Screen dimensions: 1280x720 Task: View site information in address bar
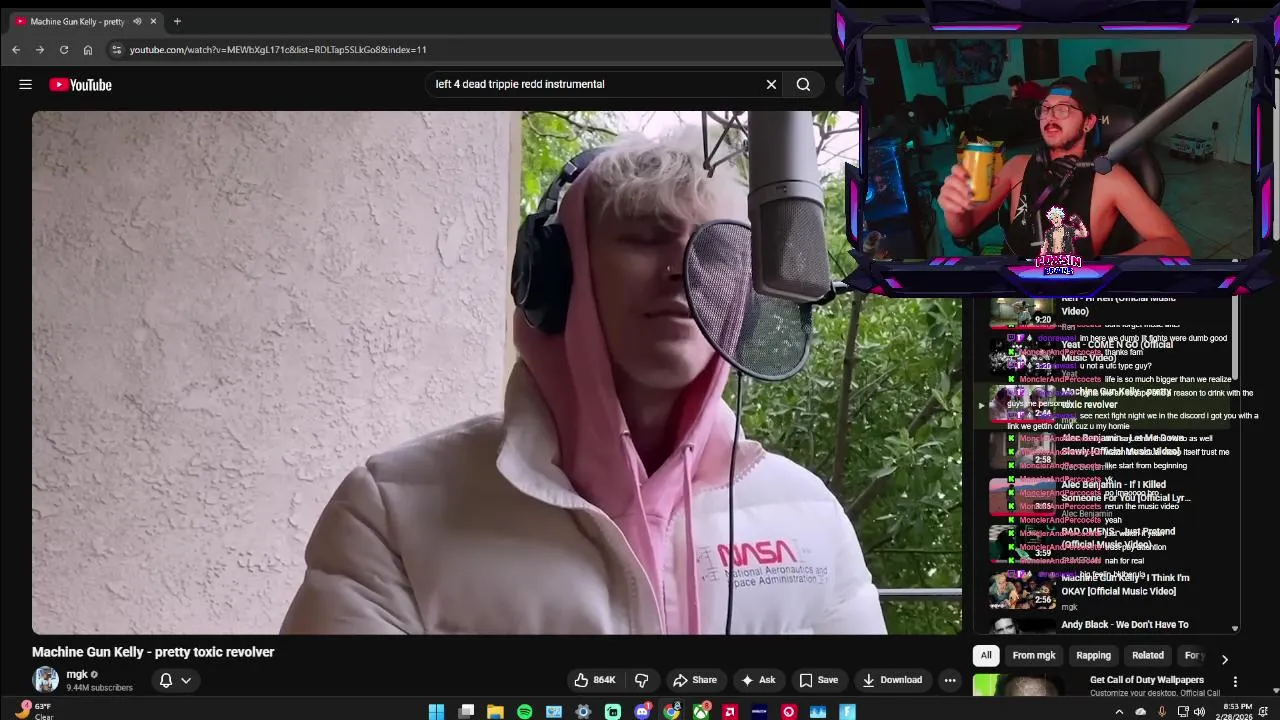coord(116,50)
